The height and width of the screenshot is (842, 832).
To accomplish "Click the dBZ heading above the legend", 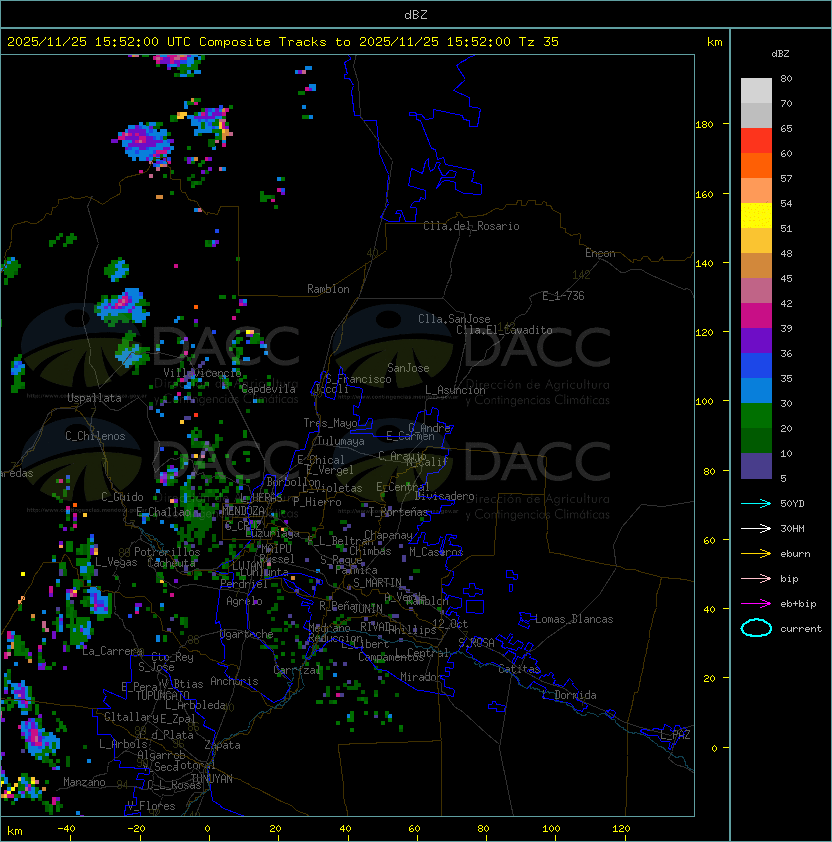I will pos(780,54).
